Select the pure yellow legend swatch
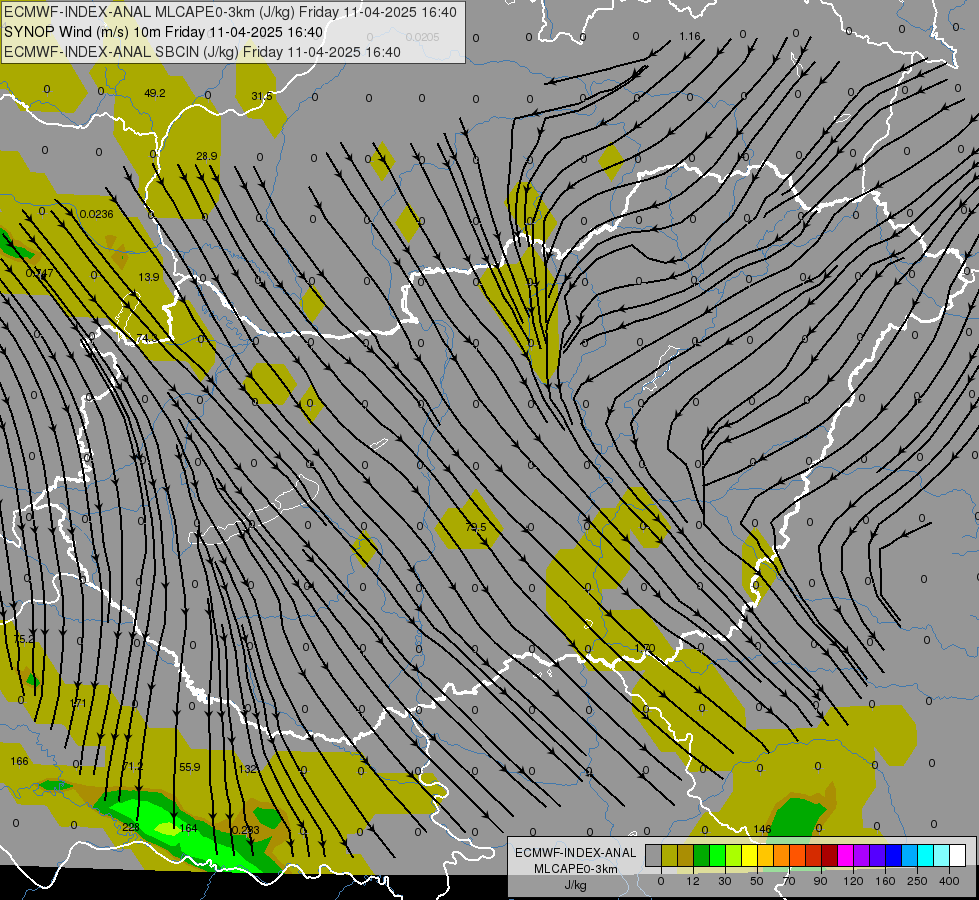 pos(750,855)
